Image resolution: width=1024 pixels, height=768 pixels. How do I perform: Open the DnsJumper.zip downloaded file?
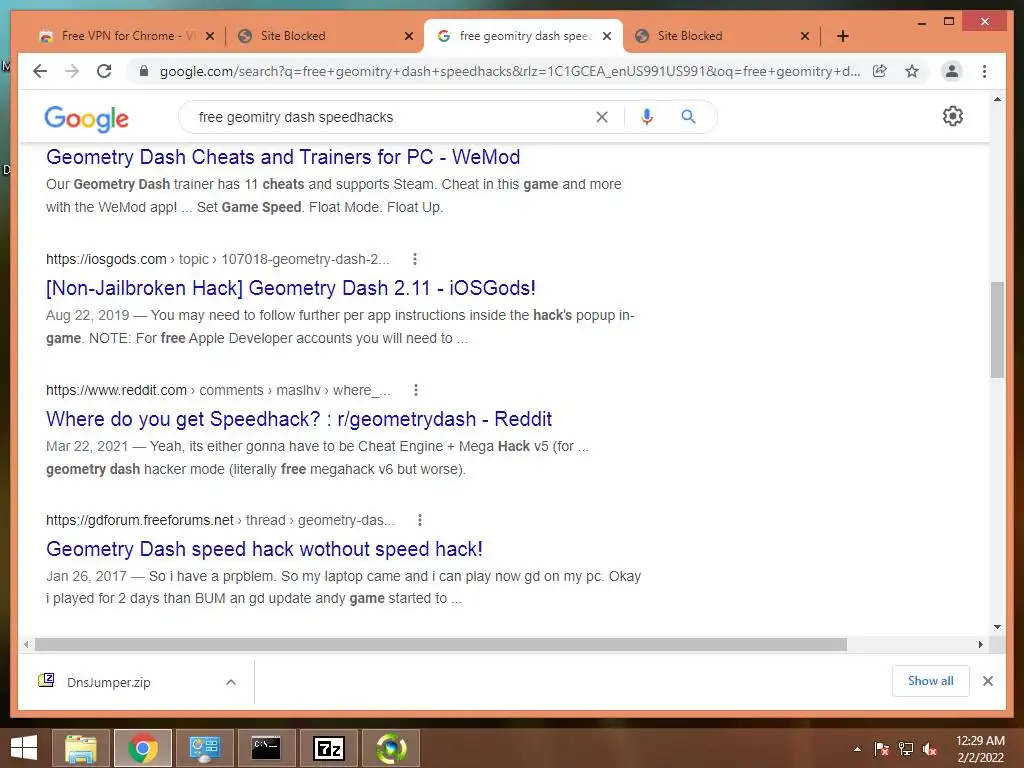(x=108, y=682)
